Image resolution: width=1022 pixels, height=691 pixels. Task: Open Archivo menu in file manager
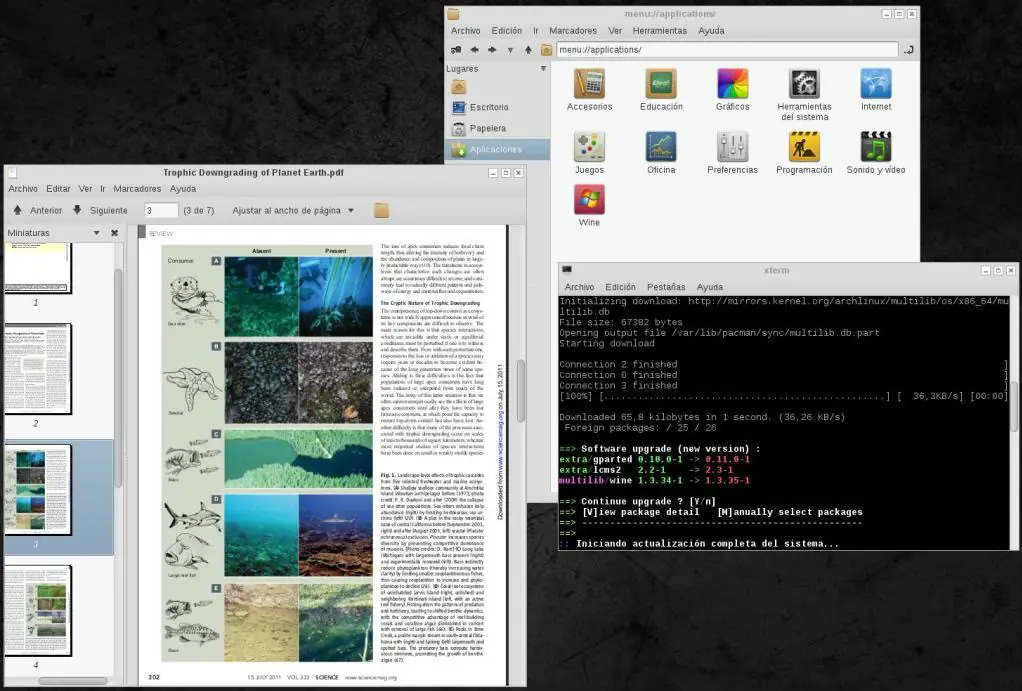click(x=465, y=31)
